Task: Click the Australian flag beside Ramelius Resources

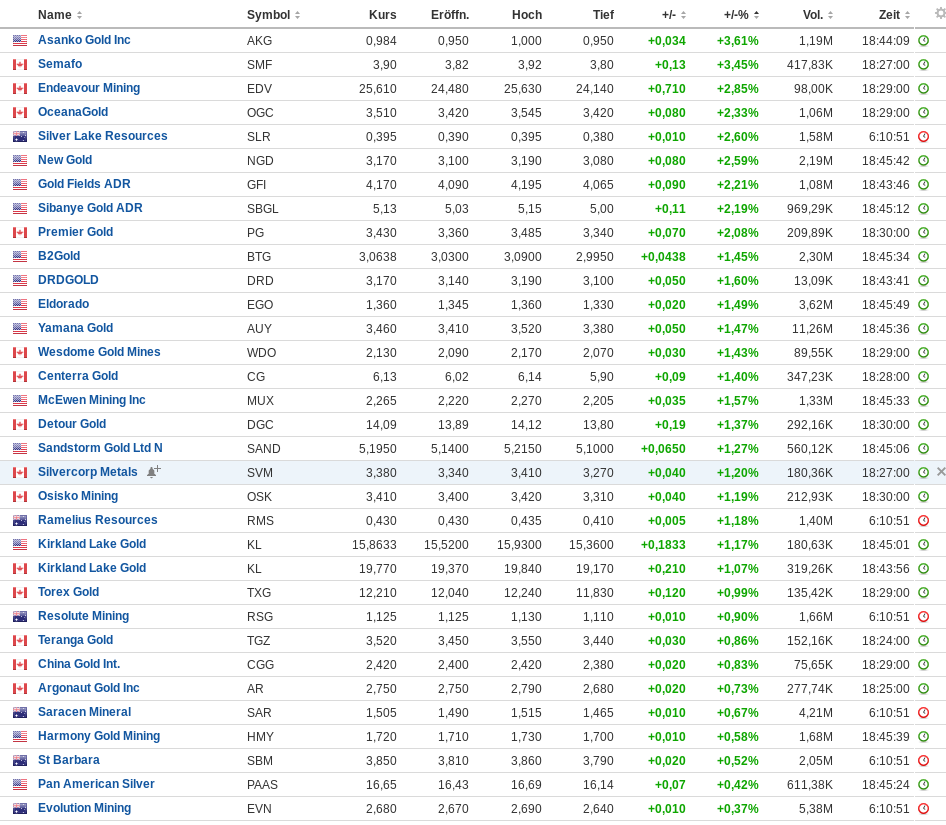Action: click(20, 521)
